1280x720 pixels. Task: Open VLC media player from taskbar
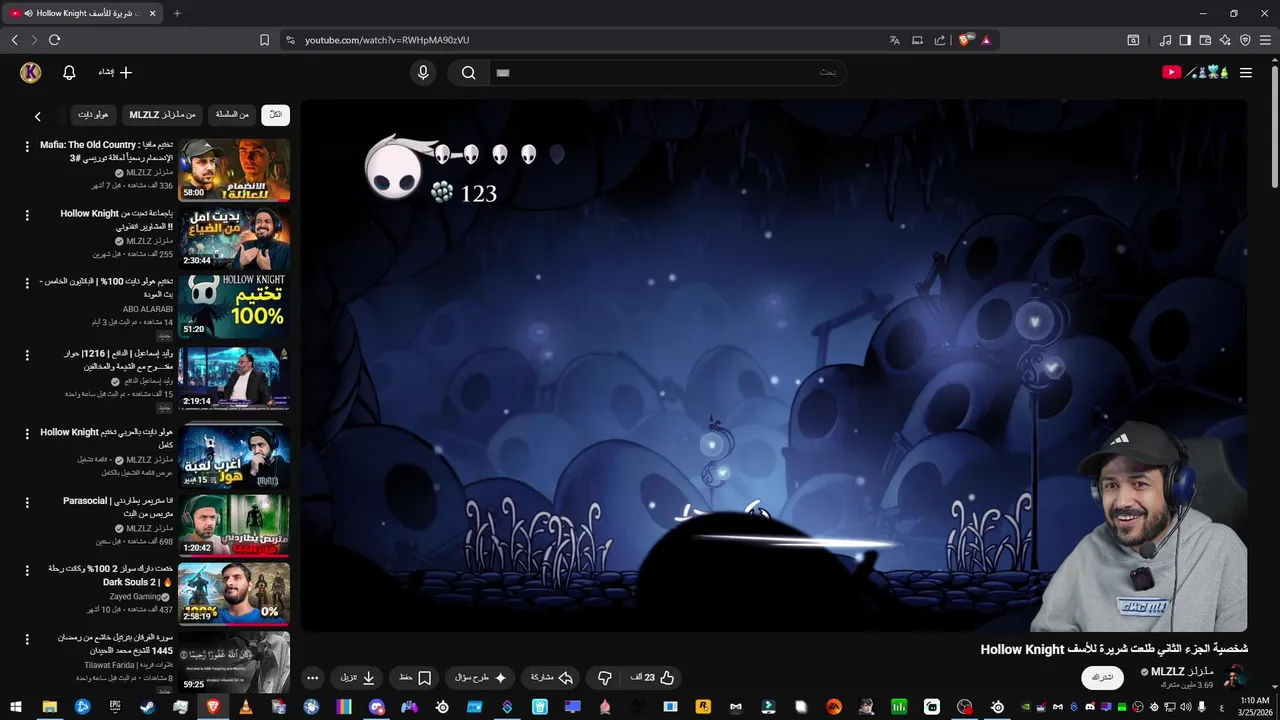(246, 706)
